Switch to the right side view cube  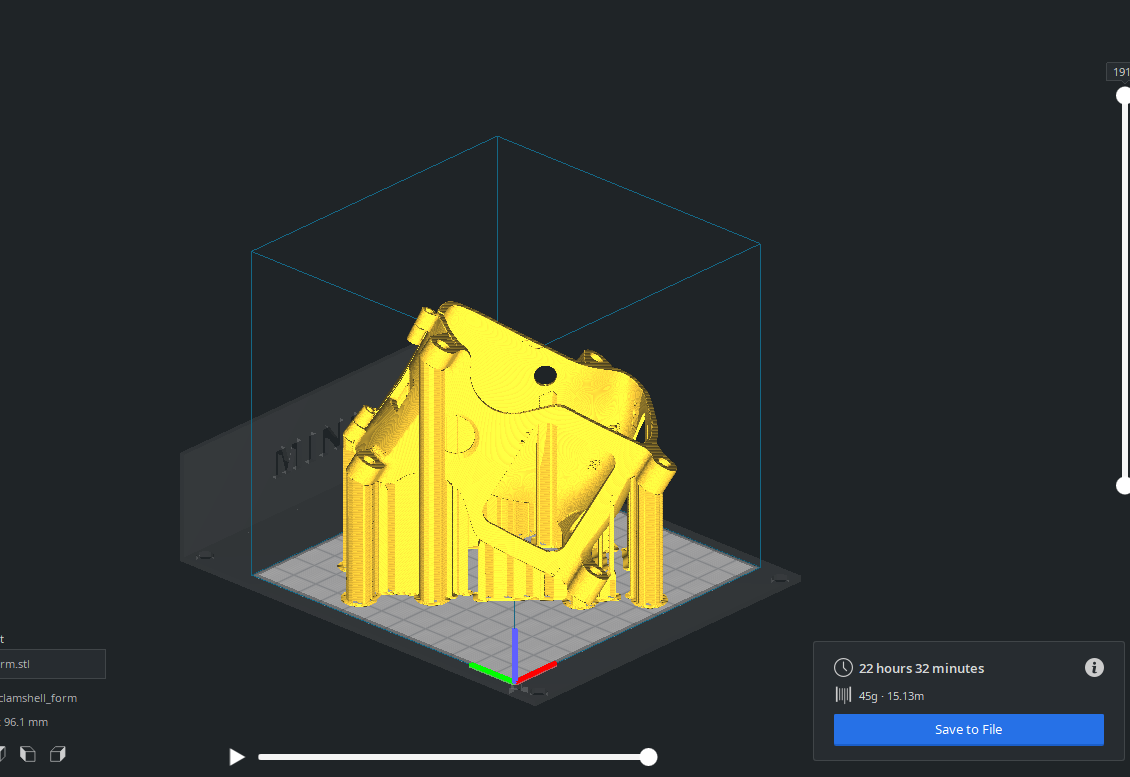point(58,754)
